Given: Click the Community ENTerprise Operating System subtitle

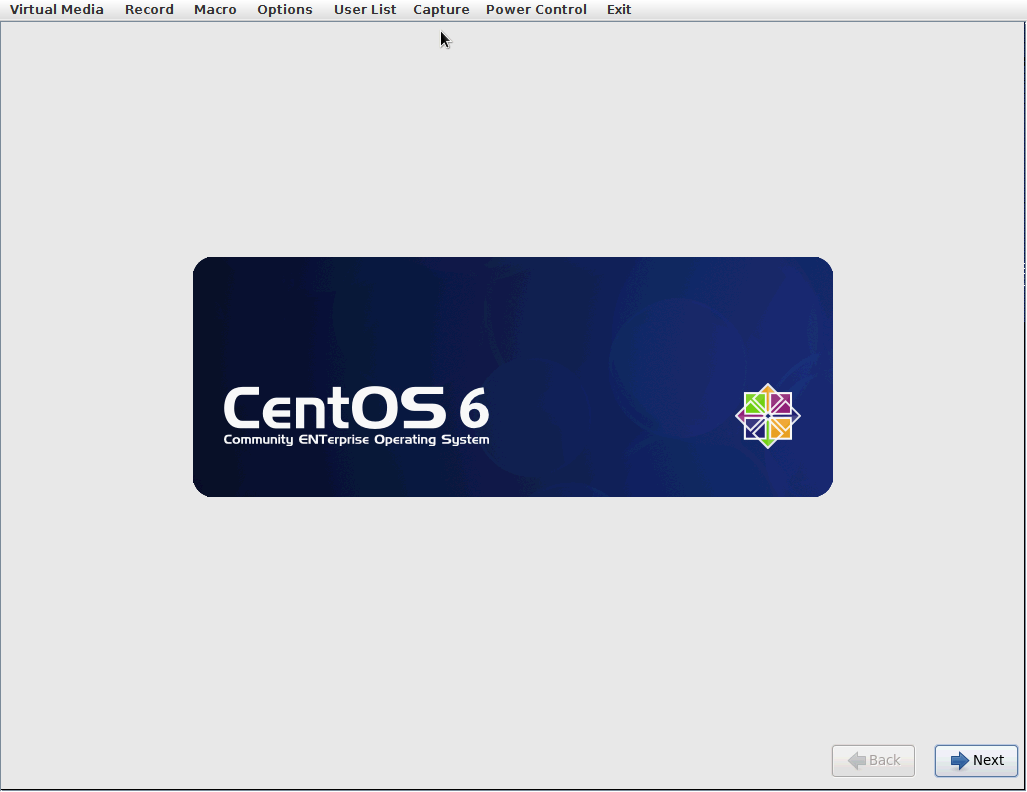Looking at the screenshot, I should click(x=356, y=440).
